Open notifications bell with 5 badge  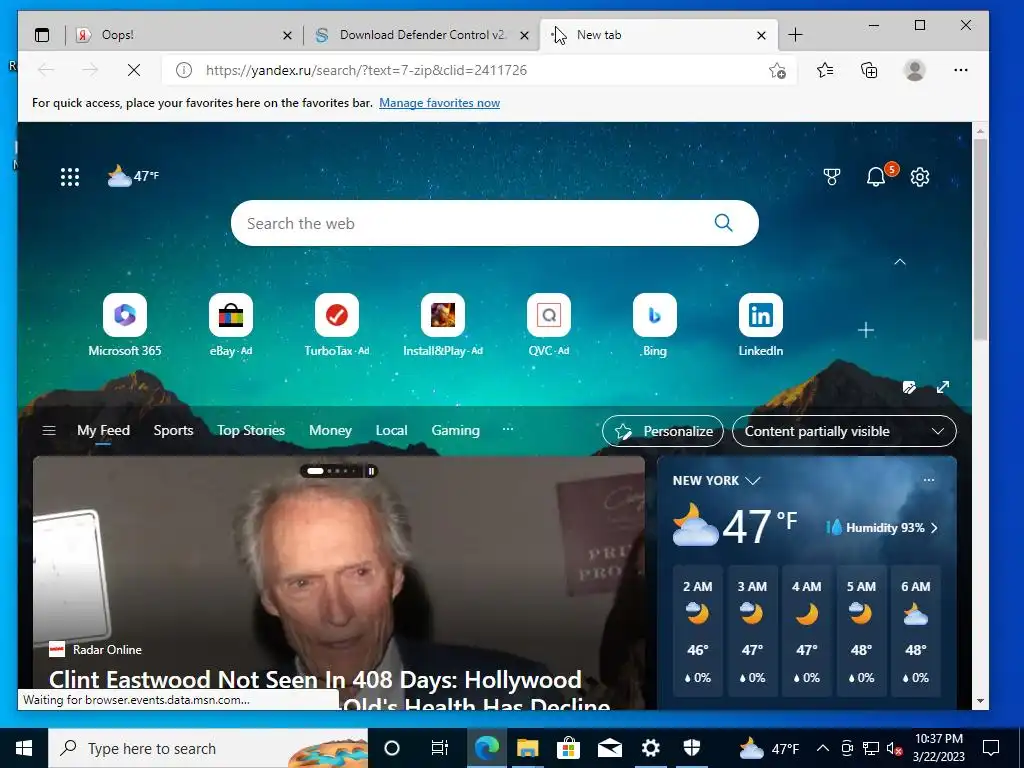pos(877,176)
